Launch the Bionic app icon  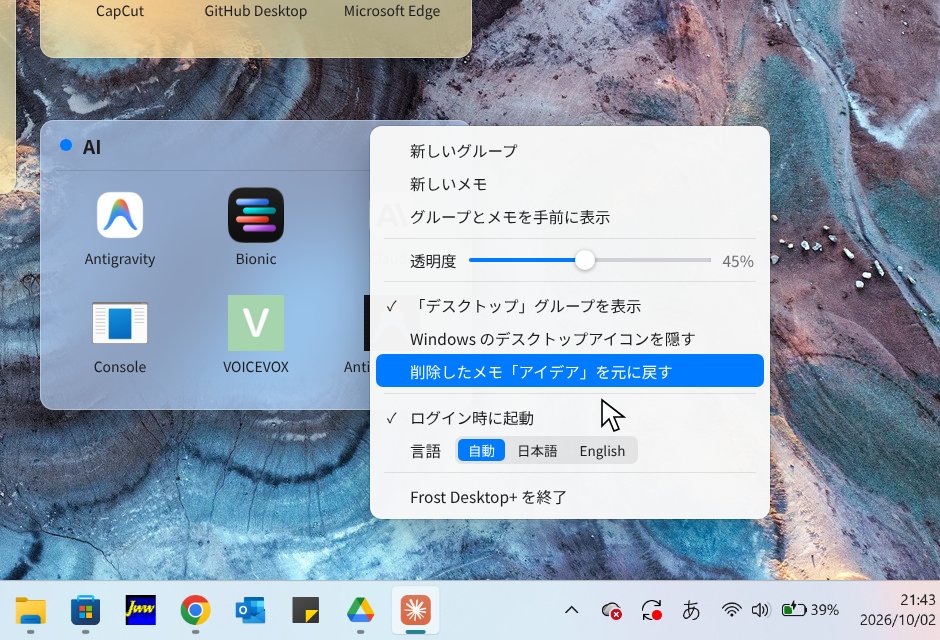tap(256, 215)
